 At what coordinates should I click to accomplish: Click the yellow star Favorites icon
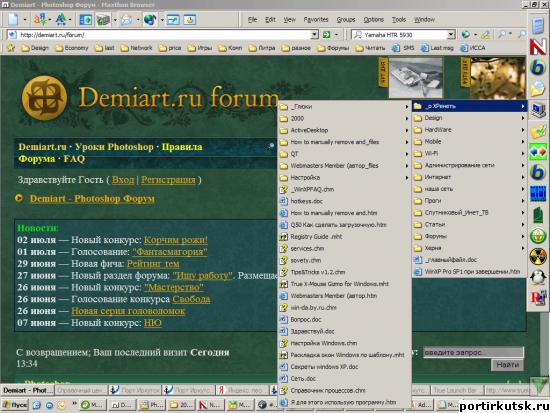[x=11, y=48]
